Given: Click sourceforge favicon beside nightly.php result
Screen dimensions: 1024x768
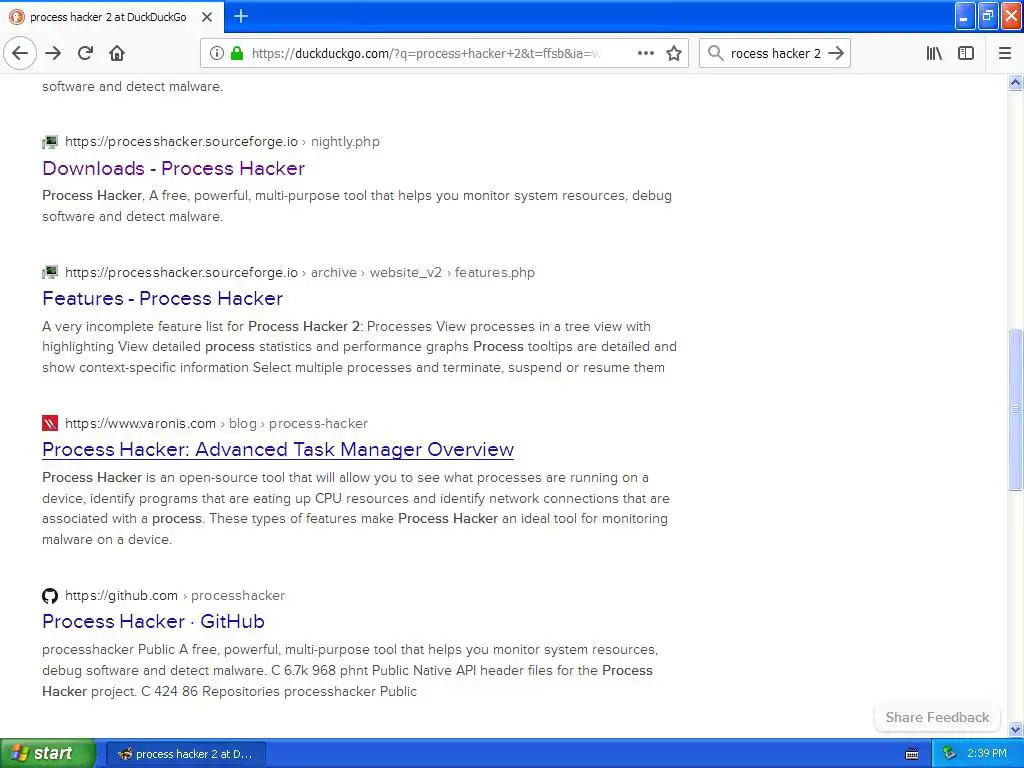Looking at the screenshot, I should [x=50, y=142].
